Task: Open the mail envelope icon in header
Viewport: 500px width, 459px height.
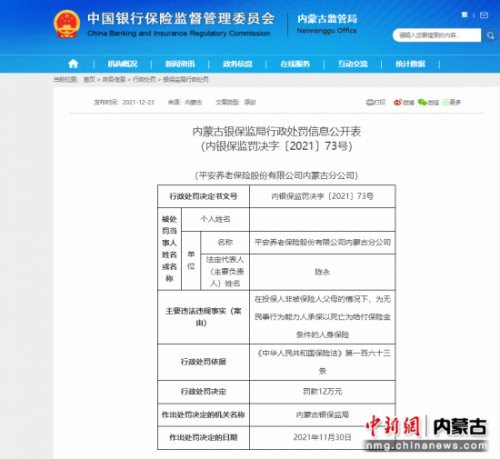Action: point(484,15)
